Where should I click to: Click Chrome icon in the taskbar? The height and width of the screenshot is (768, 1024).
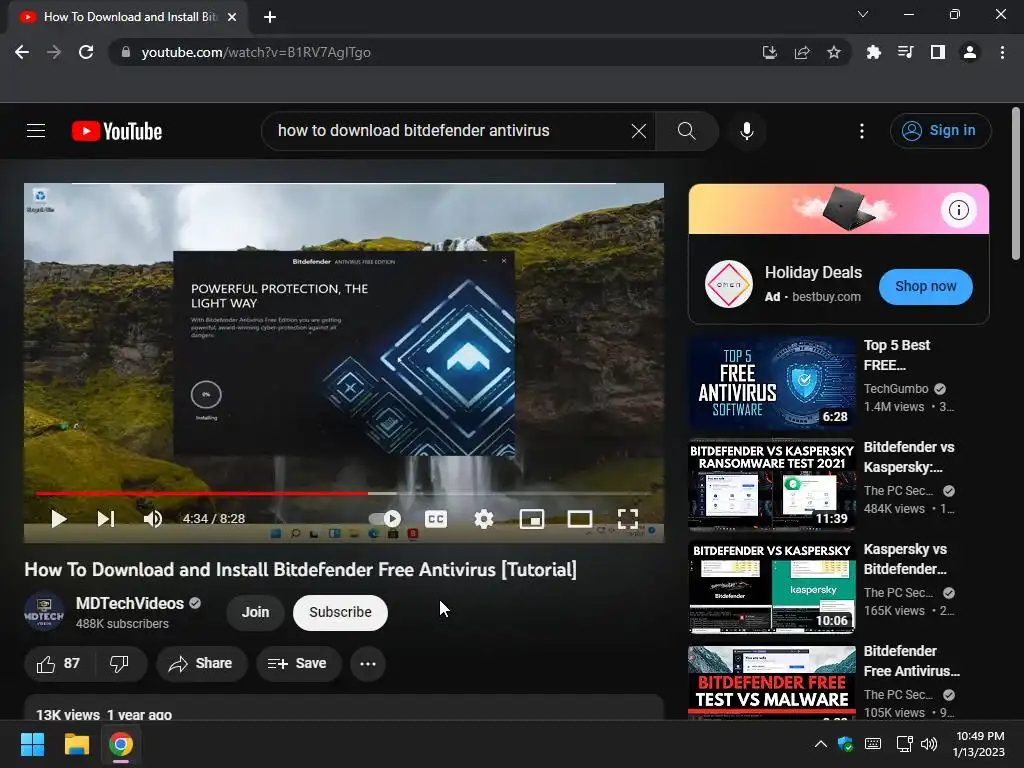click(121, 744)
